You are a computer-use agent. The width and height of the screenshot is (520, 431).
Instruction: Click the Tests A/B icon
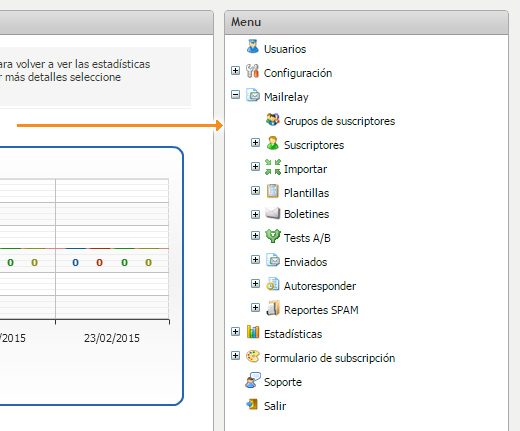pos(273,236)
